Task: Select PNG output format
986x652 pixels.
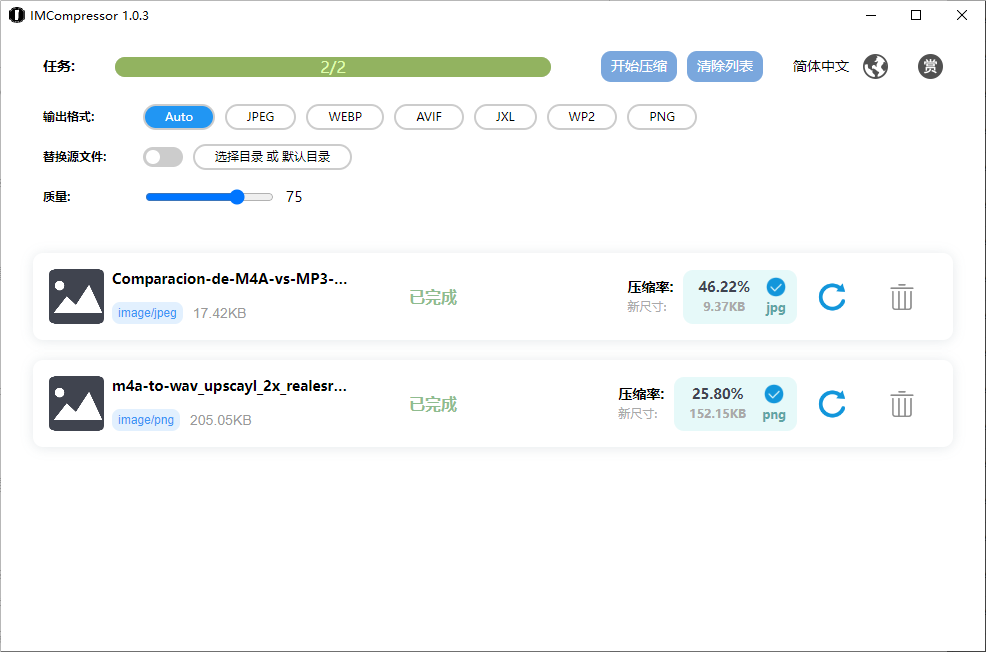Action: pos(662,117)
